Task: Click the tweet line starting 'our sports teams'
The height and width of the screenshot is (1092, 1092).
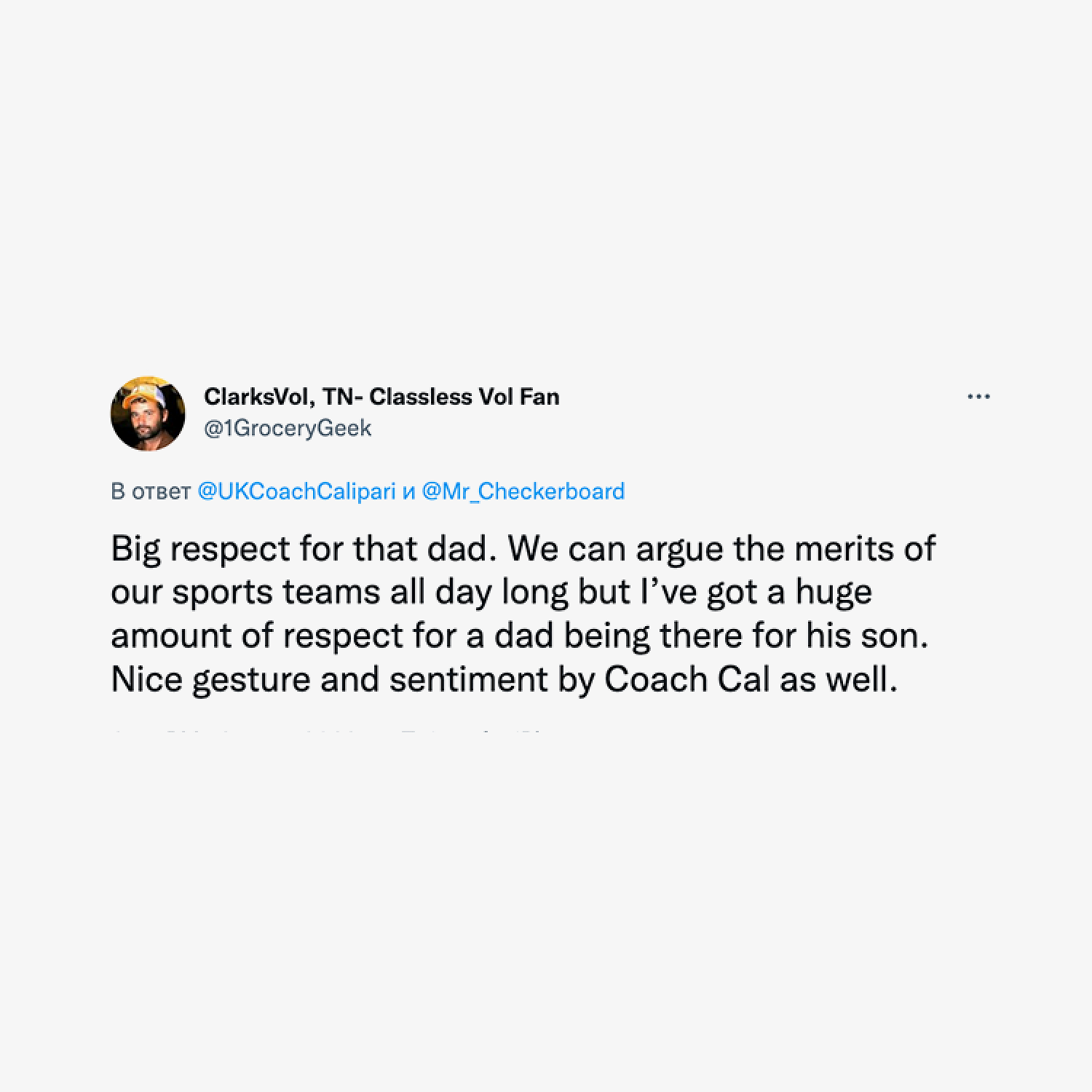Action: click(491, 593)
